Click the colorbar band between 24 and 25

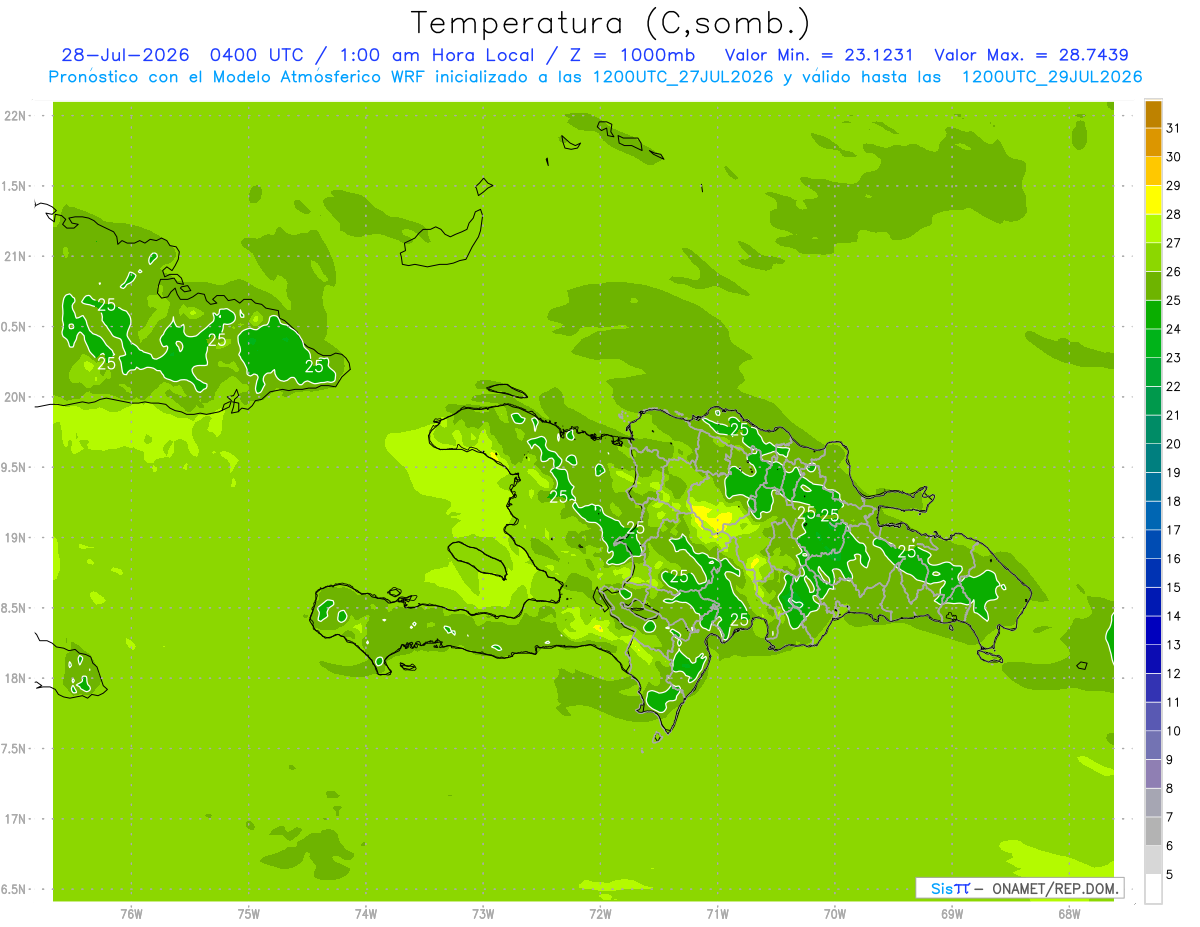1153,315
